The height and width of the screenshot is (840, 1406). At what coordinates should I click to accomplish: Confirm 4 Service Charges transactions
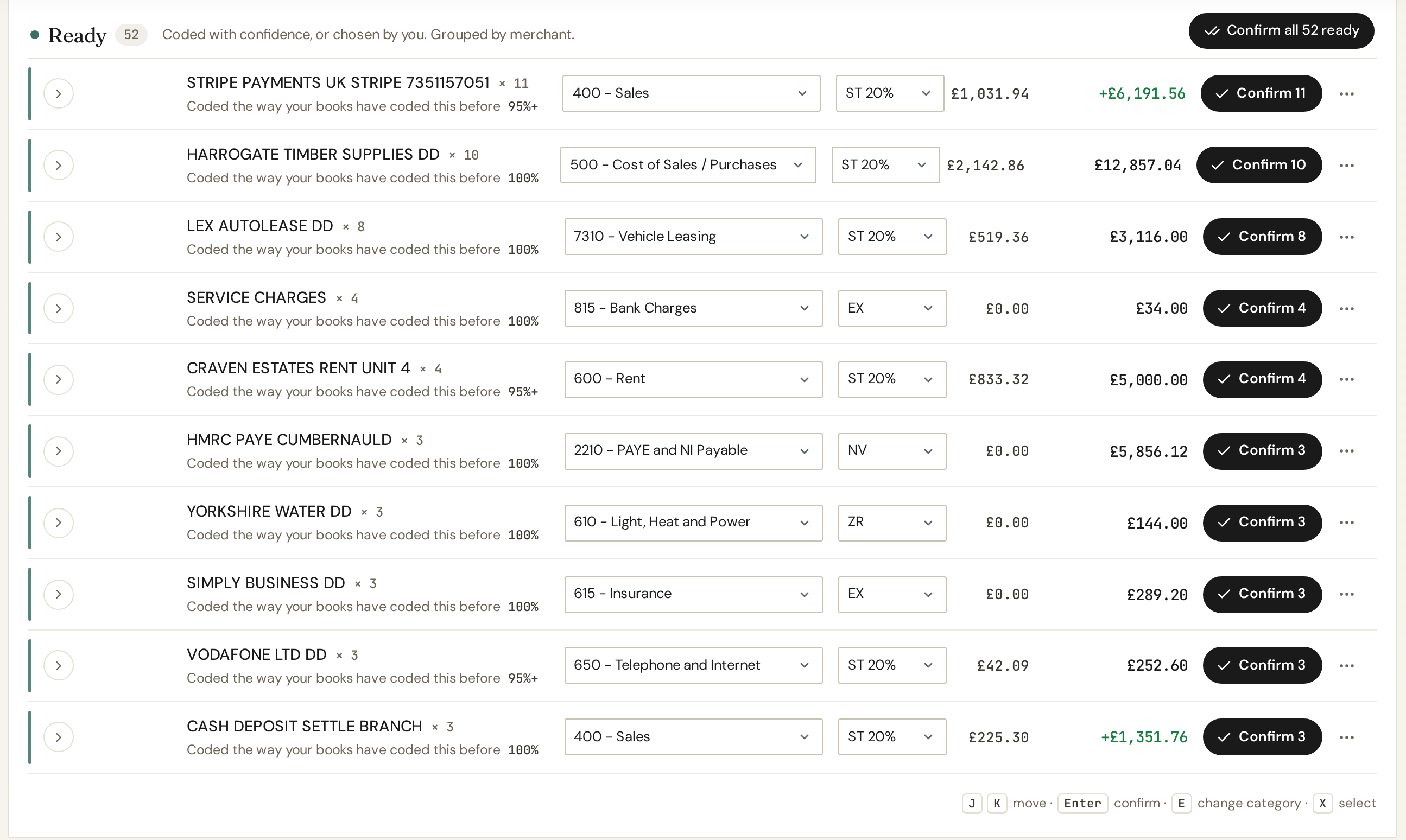click(1262, 309)
